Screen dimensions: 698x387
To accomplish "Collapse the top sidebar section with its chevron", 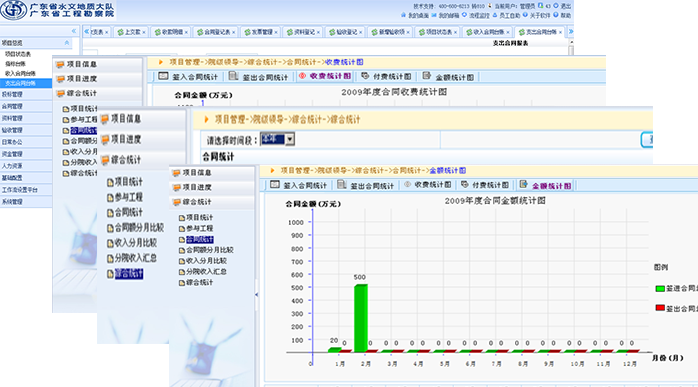I will pos(67,43).
